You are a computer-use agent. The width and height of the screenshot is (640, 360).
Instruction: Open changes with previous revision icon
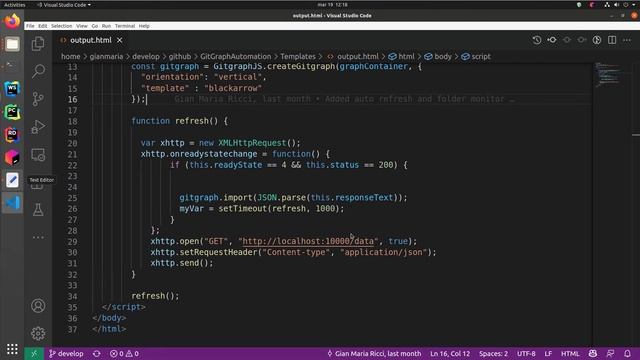(x=552, y=40)
